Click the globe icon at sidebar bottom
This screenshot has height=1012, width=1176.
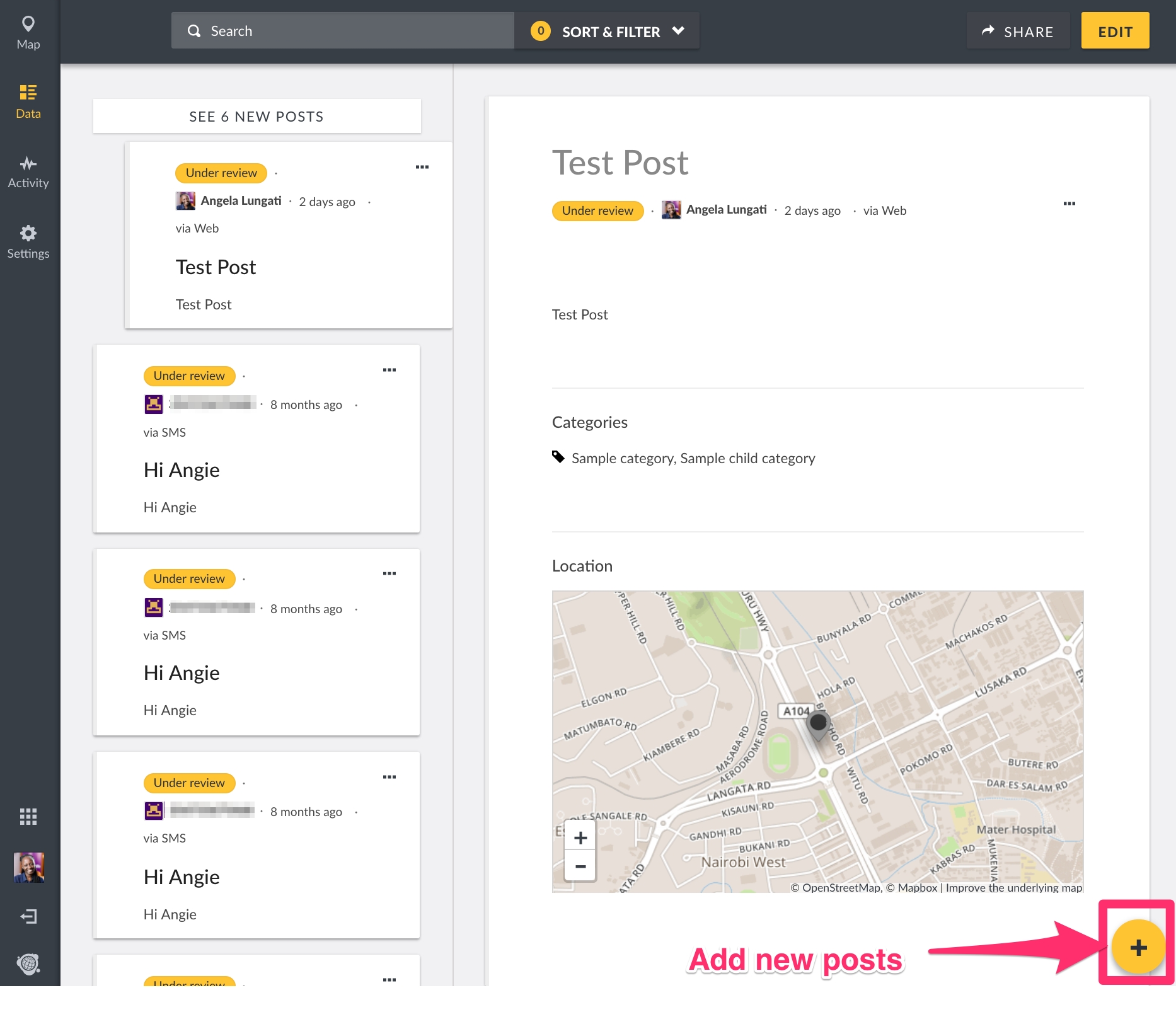coord(28,963)
